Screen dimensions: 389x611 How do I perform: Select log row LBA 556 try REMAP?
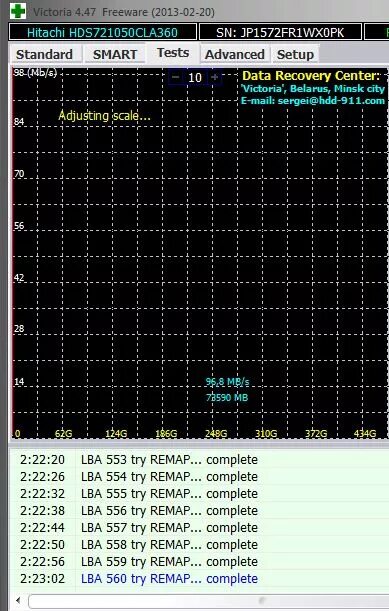(199, 510)
